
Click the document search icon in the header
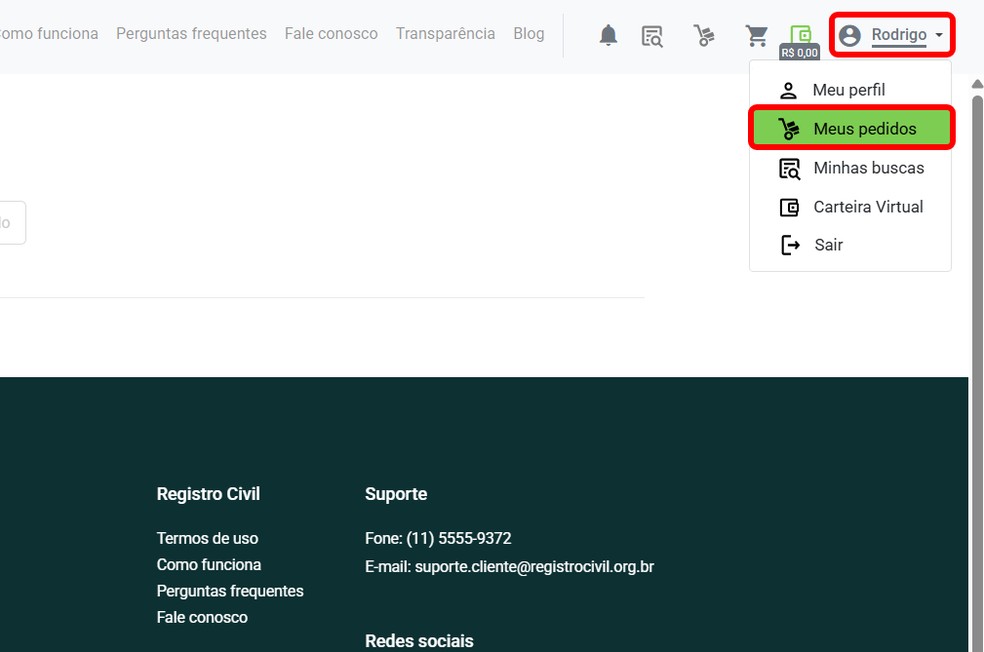pyautogui.click(x=653, y=35)
